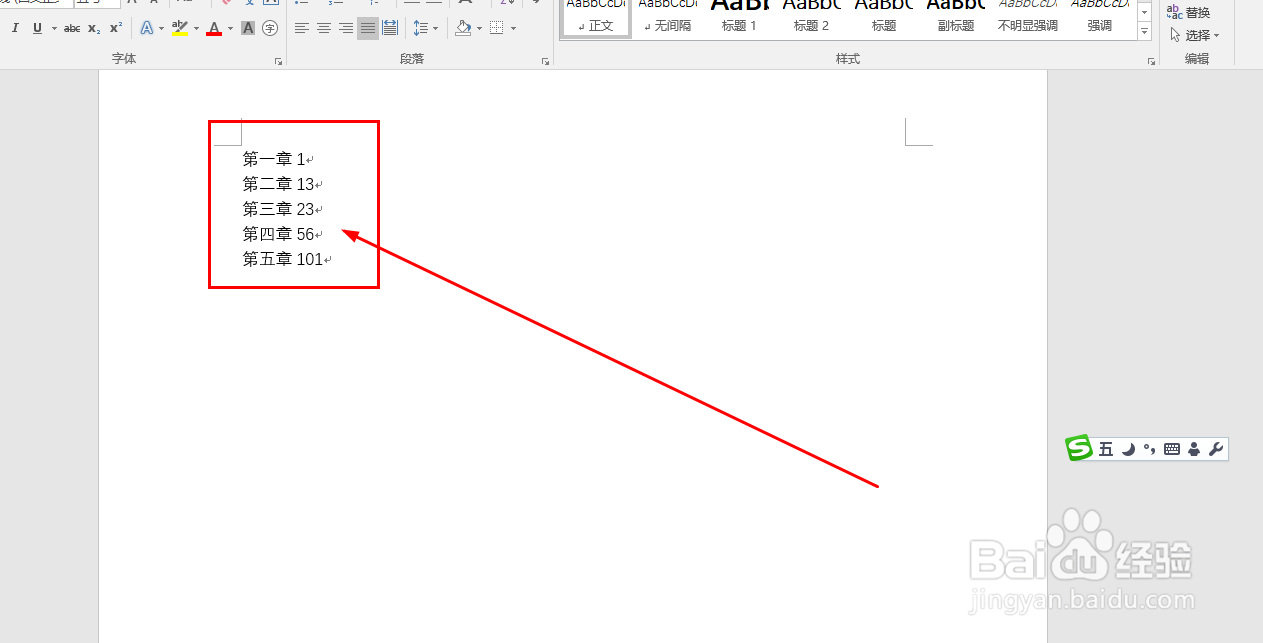The width and height of the screenshot is (1263, 643).
Task: Open text effects (glowing A) tool
Action: click(x=147, y=28)
